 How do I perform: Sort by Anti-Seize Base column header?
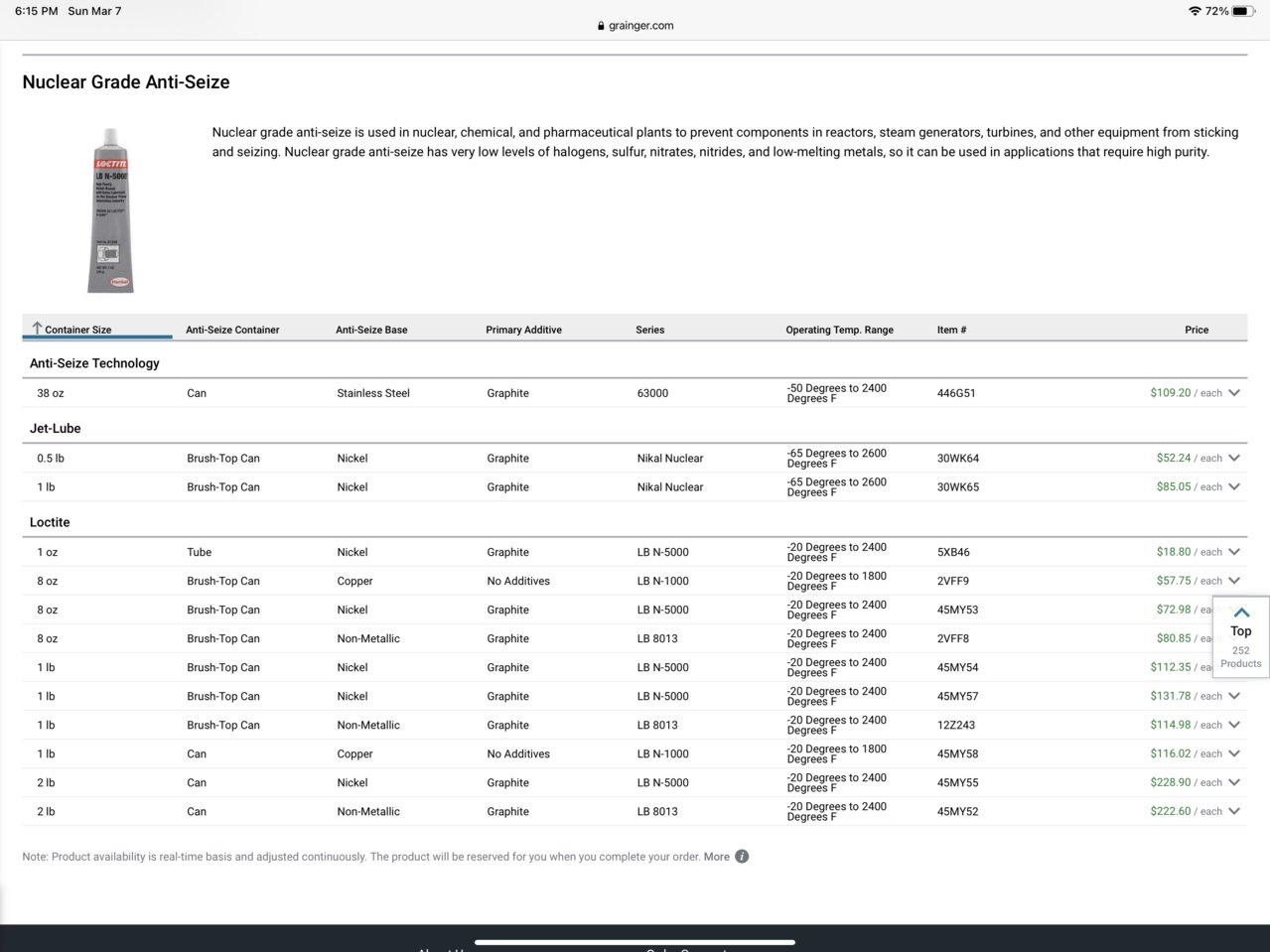tap(371, 330)
